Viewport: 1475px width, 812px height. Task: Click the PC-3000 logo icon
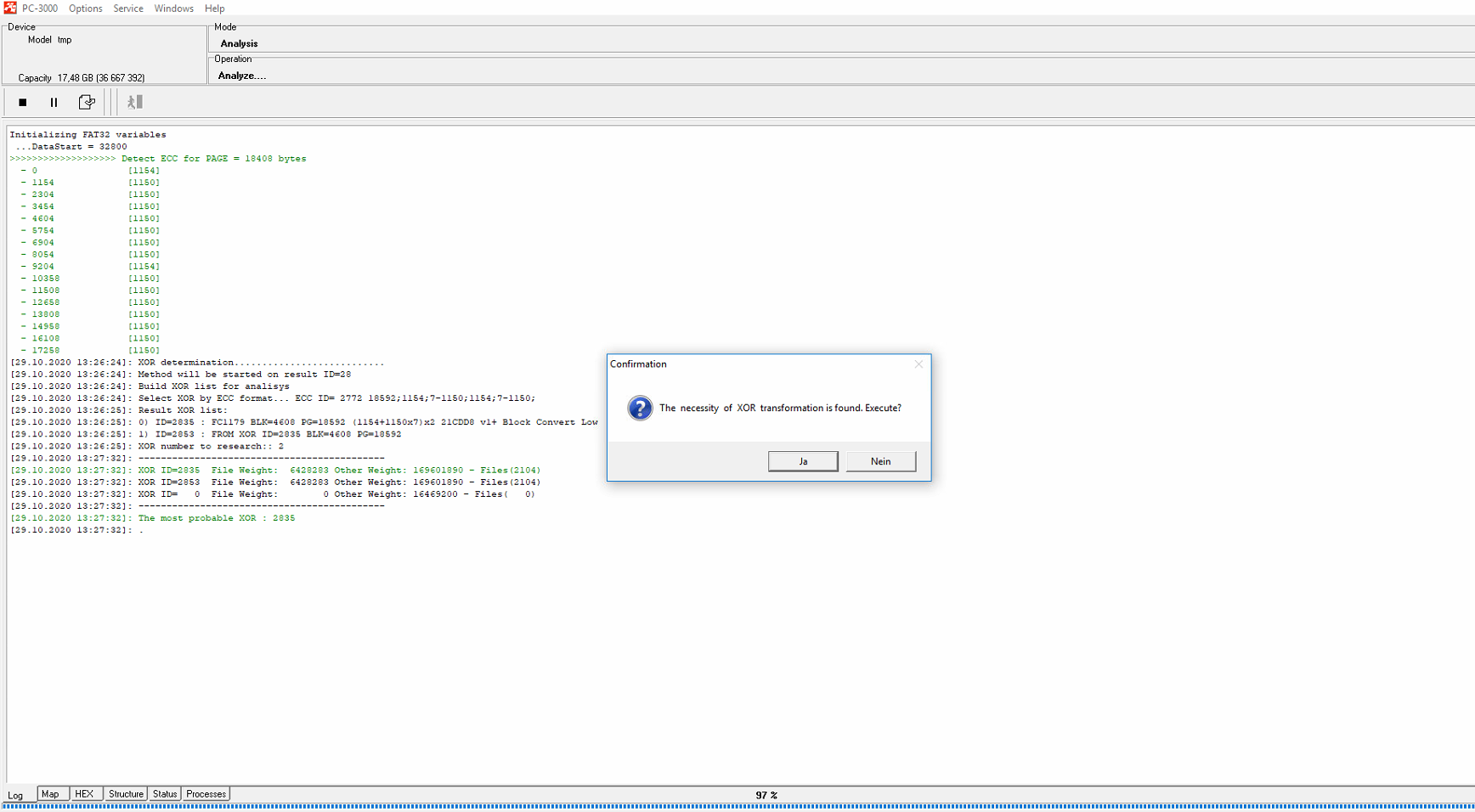[x=10, y=8]
